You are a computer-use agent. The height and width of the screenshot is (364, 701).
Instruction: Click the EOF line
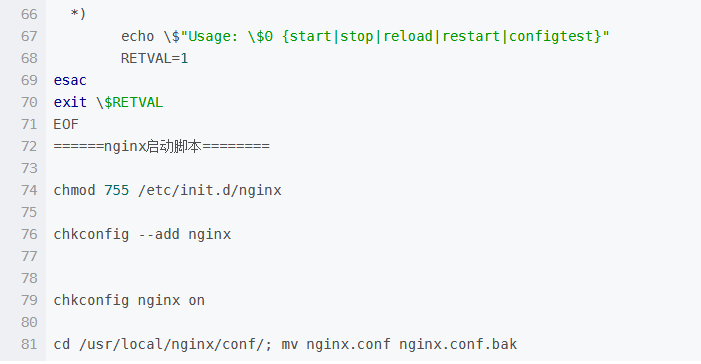pyautogui.click(x=66, y=124)
